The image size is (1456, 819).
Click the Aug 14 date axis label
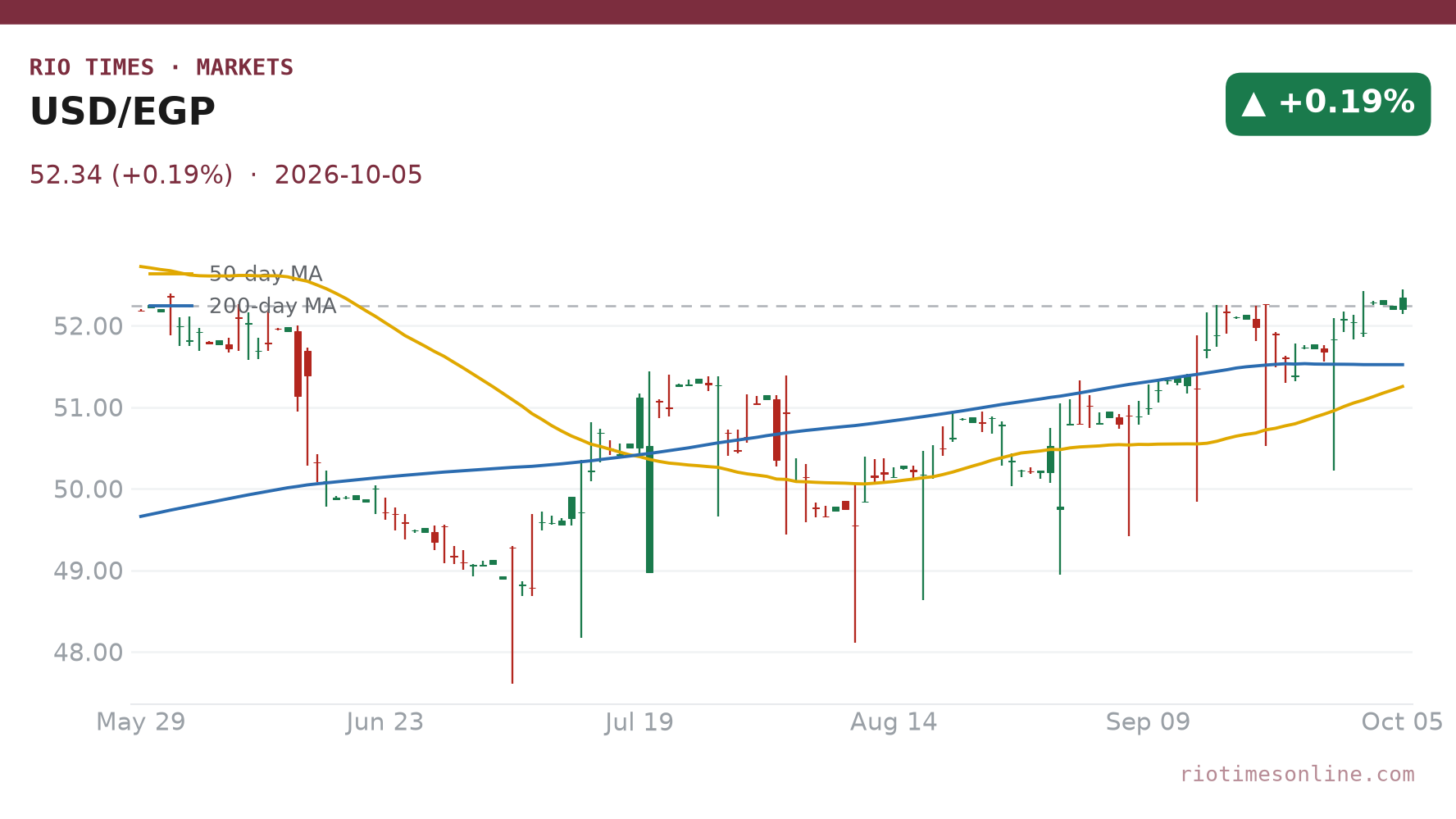pyautogui.click(x=894, y=722)
